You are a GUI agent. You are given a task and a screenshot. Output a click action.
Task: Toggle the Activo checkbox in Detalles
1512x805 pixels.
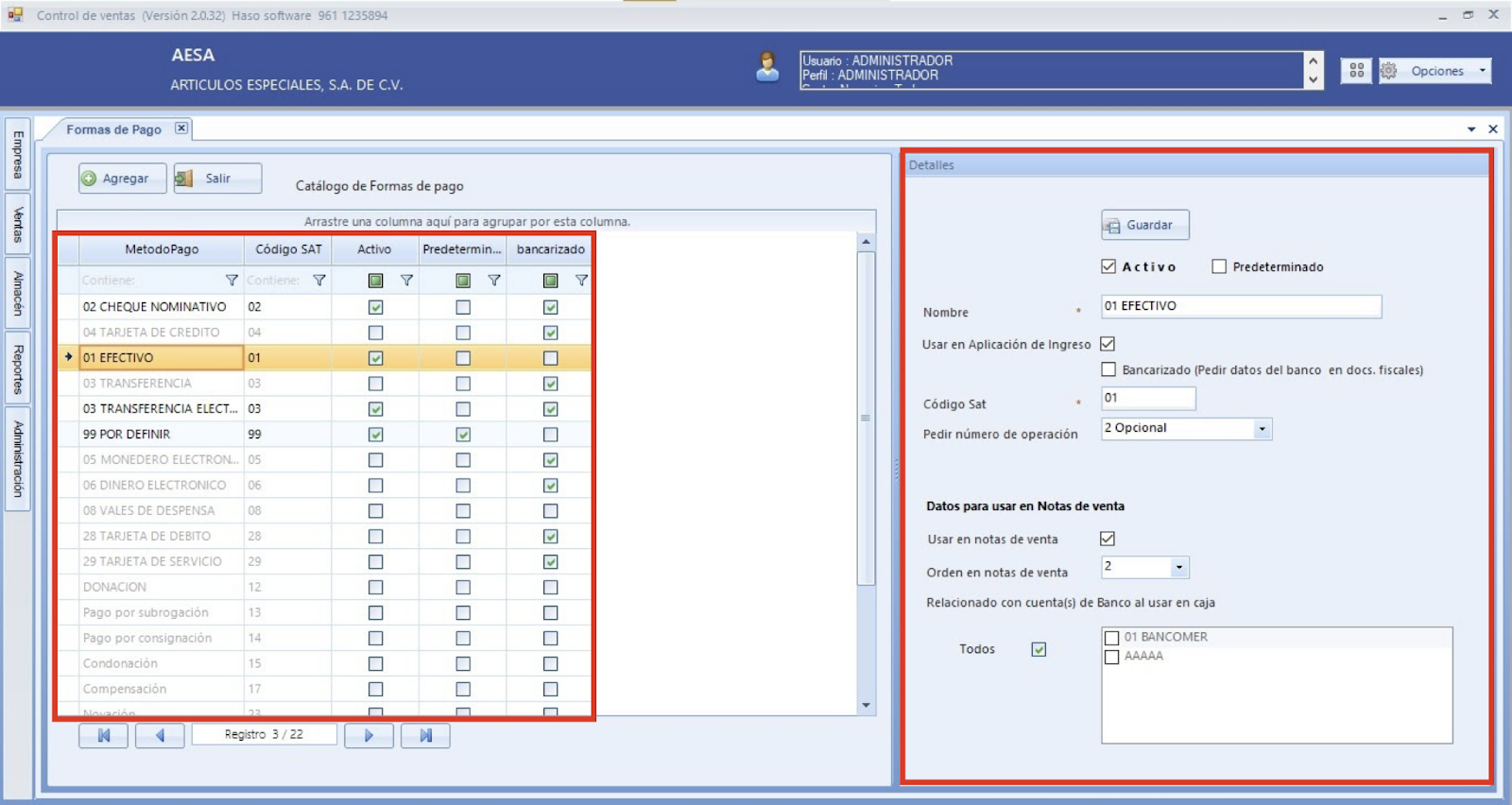coord(1108,266)
